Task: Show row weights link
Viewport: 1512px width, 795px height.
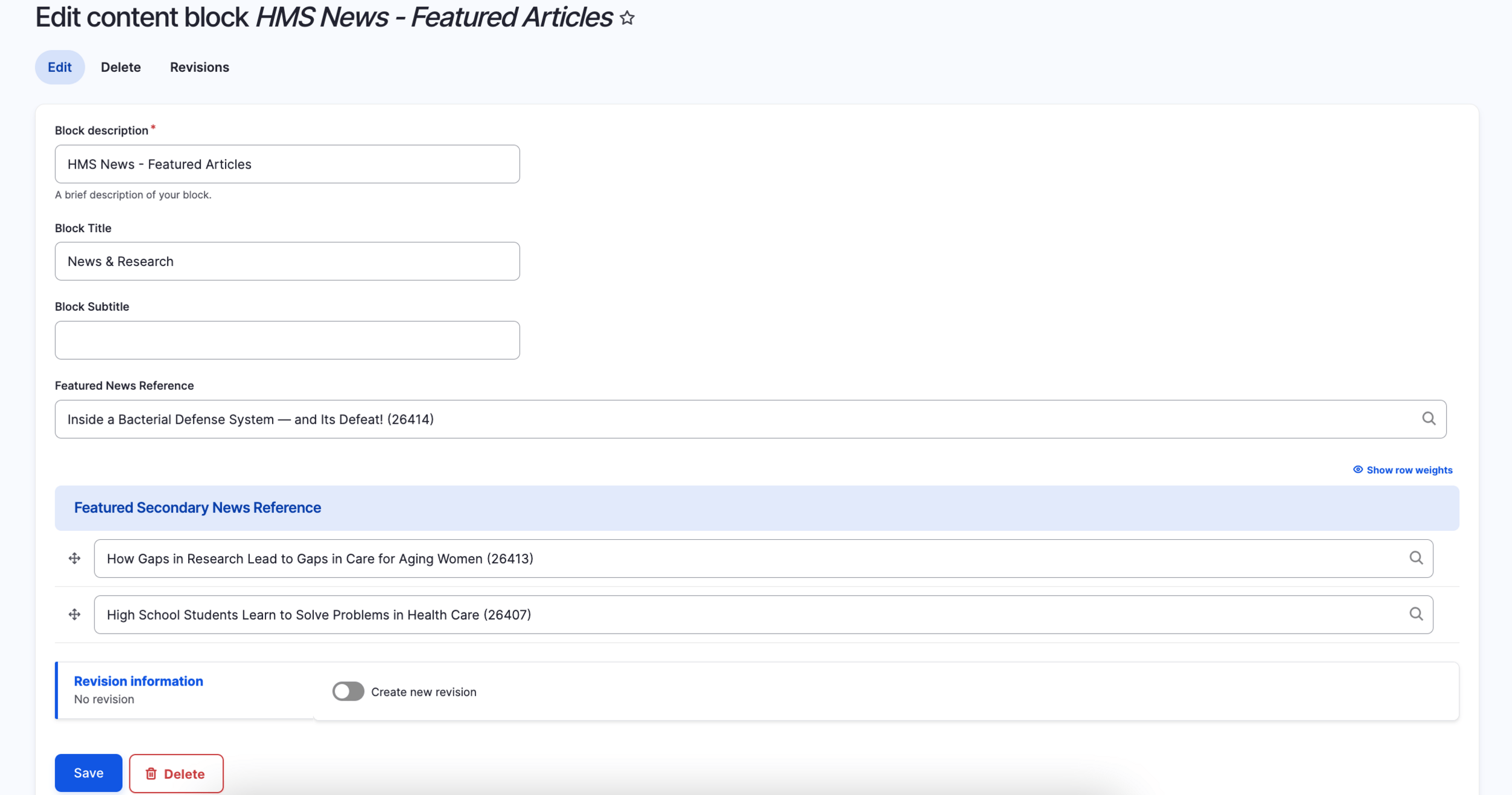Action: point(1409,470)
